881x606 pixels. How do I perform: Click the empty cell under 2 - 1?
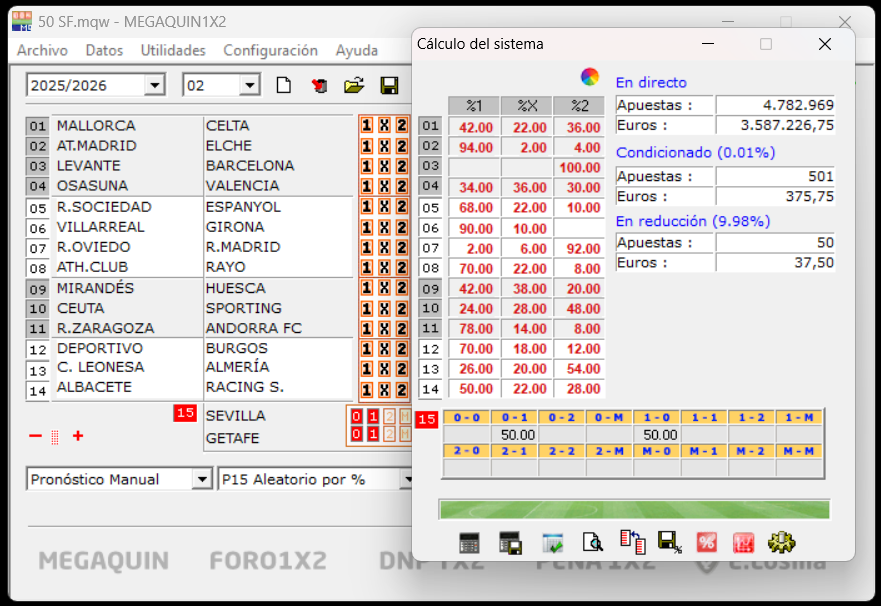pyautogui.click(x=515, y=467)
